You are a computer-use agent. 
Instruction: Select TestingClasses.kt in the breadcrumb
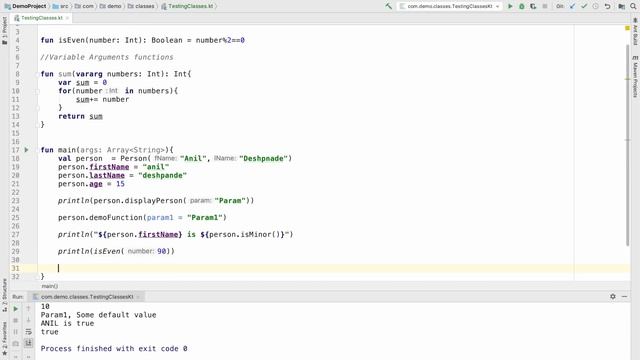(x=187, y=6)
